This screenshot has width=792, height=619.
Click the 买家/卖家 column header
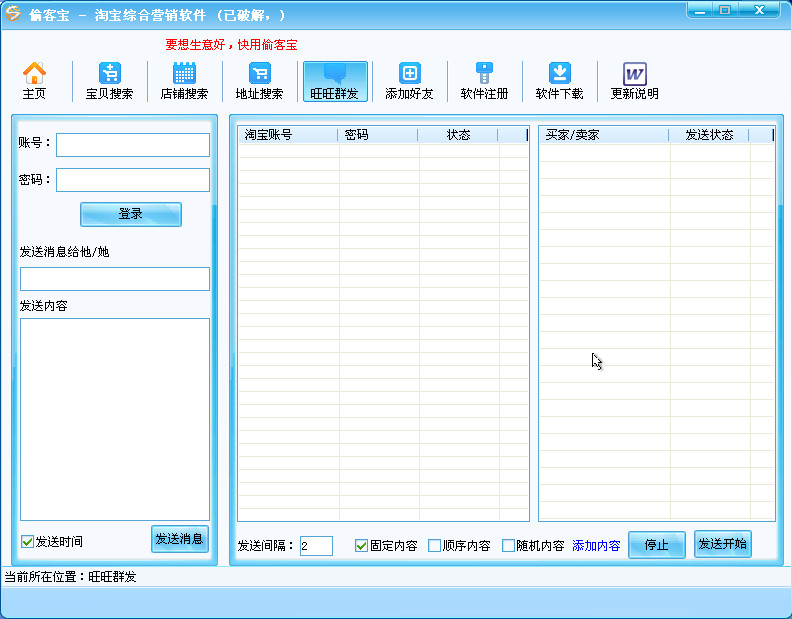tap(604, 135)
